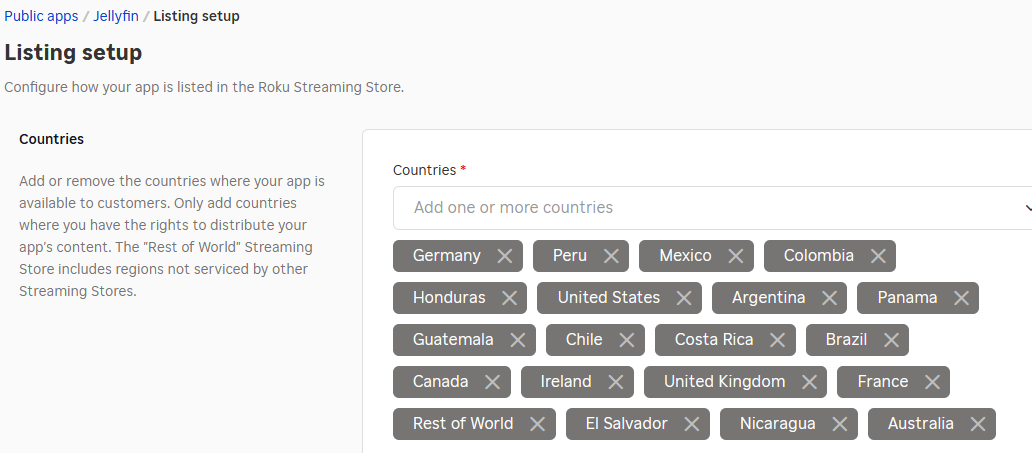Remove Australia from selected countries
The image size is (1032, 453).
(x=977, y=424)
